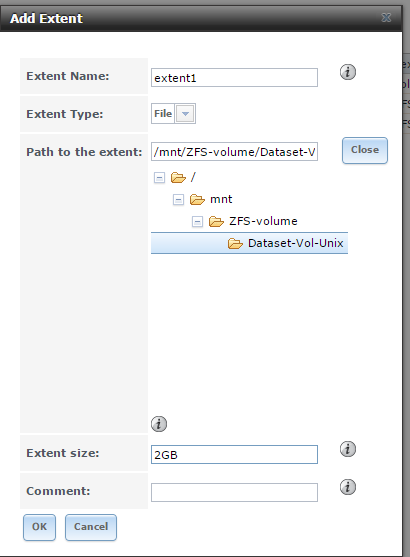Click the info icon beside Extent size
The image size is (410, 557).
[348, 449]
